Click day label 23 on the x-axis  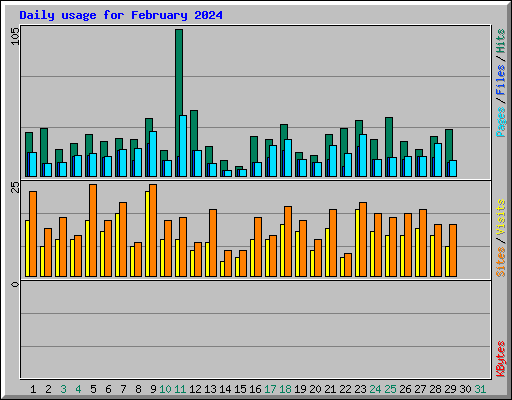[360, 389]
